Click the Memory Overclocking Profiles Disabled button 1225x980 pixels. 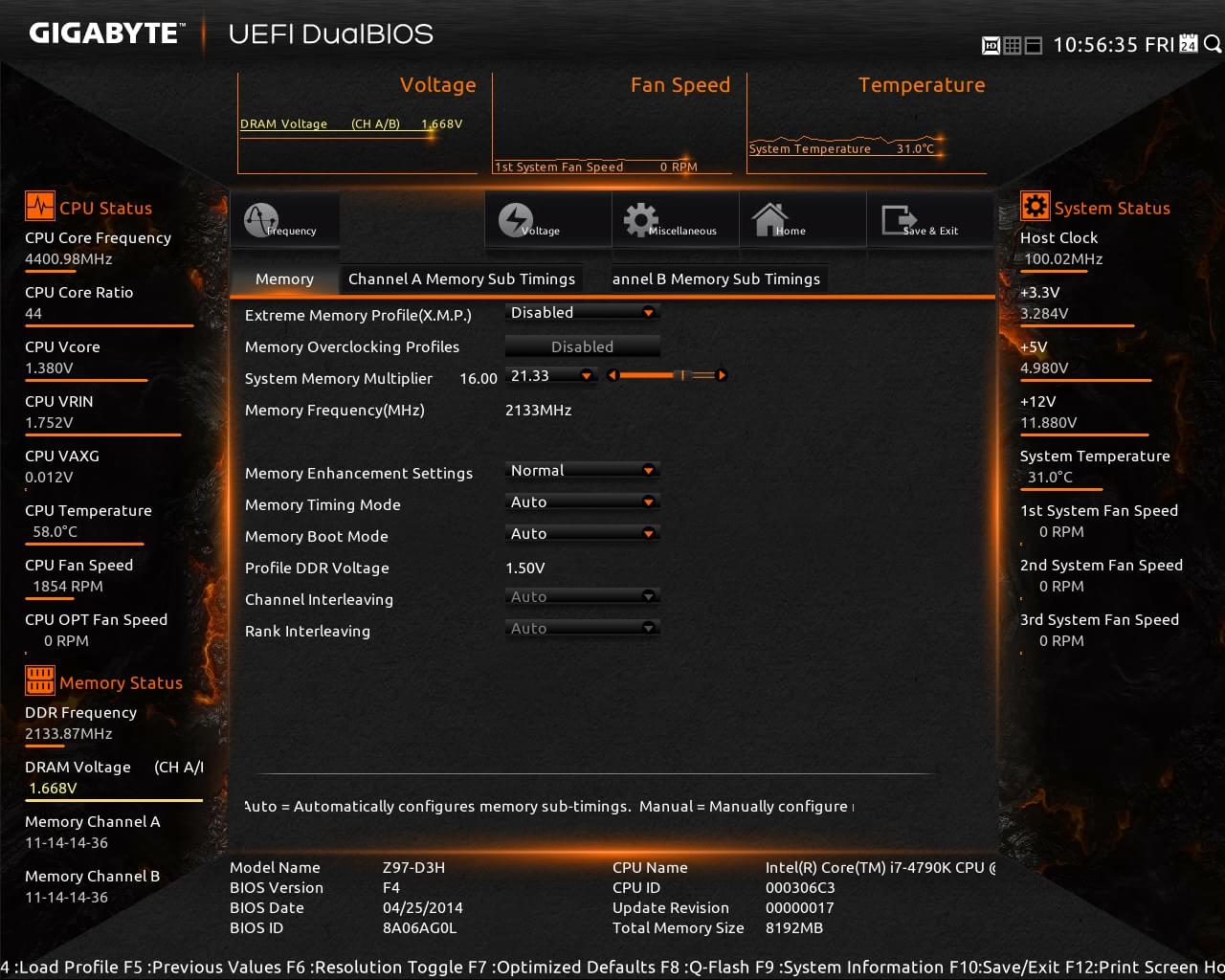pos(582,346)
